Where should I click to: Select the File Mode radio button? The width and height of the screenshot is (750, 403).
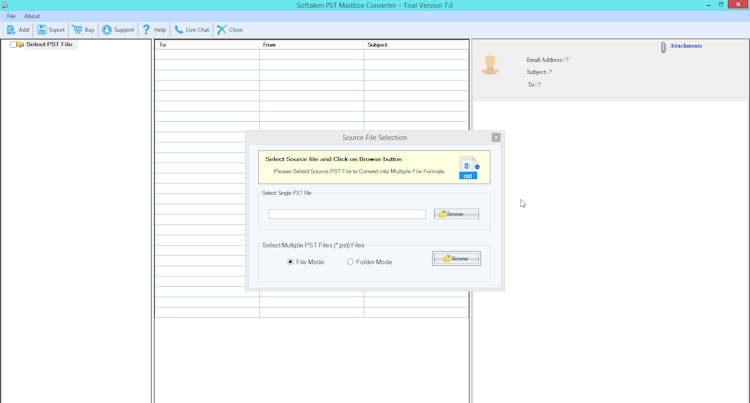[x=291, y=262]
